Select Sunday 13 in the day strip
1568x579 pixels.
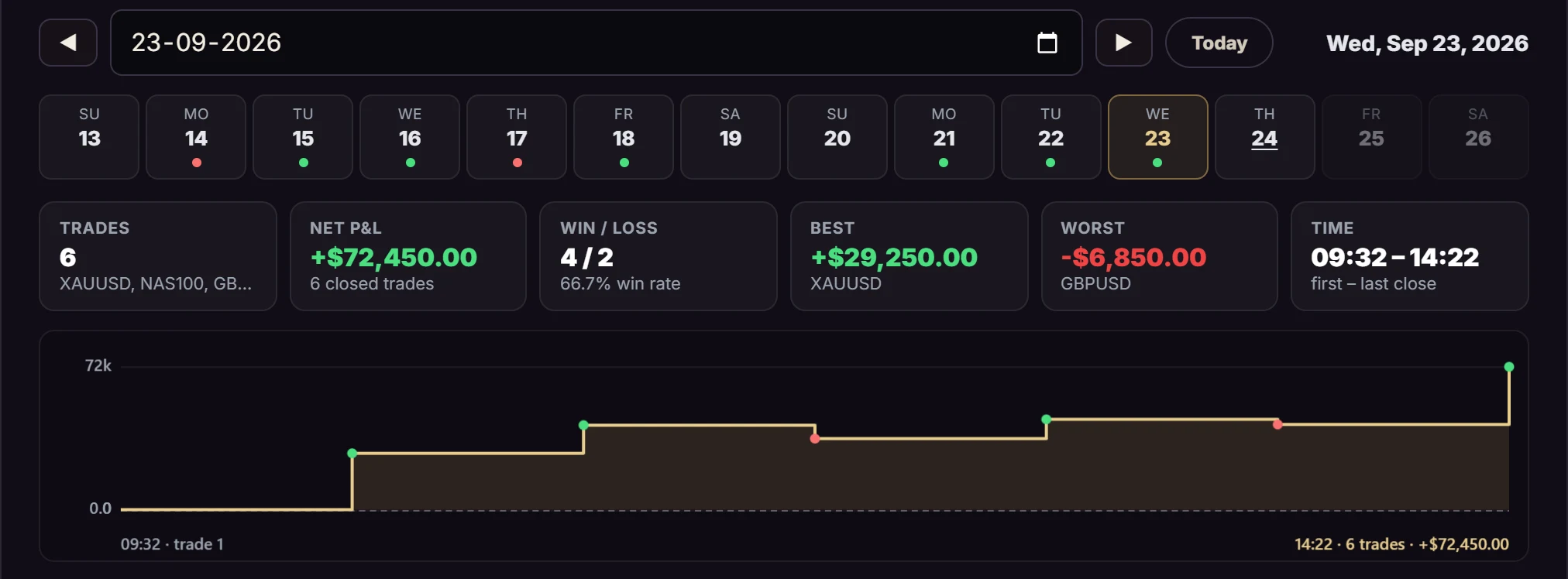click(89, 137)
